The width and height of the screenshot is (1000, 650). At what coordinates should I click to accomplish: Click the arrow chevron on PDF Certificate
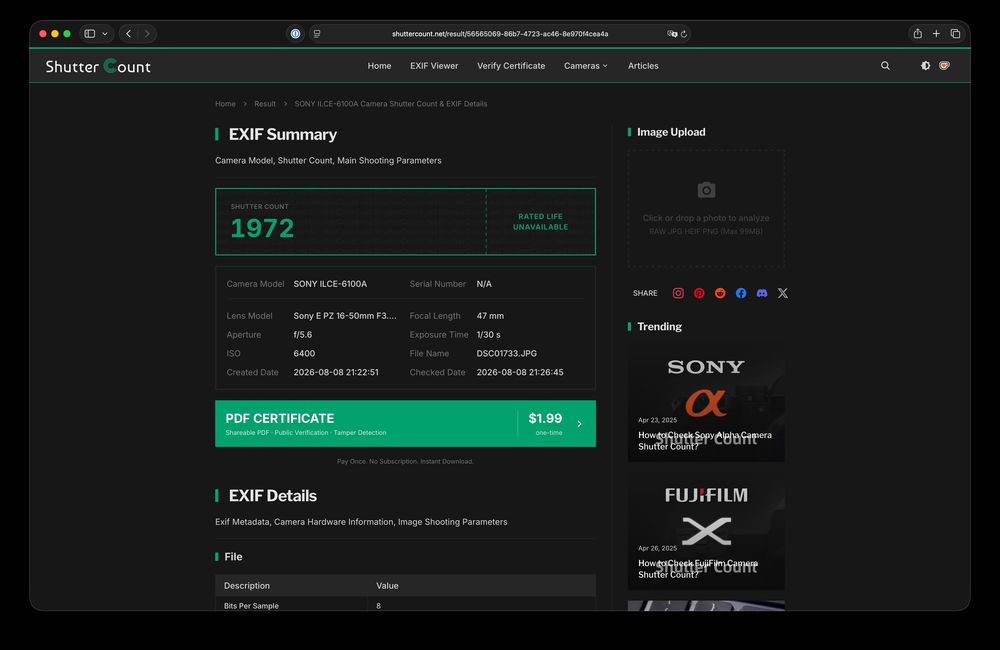coord(579,424)
